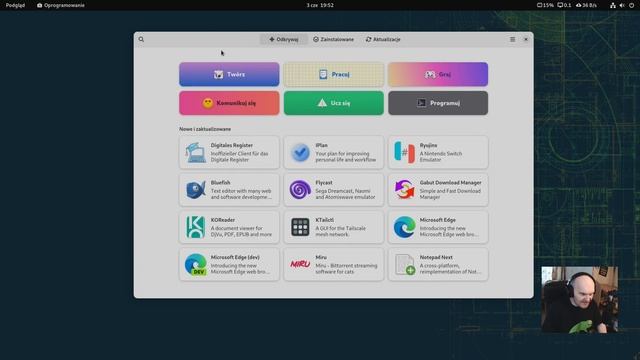Image resolution: width=640 pixels, height=360 pixels.
Task: Click 'Simple and Fast Download Manager' description
Action: (x=450, y=194)
